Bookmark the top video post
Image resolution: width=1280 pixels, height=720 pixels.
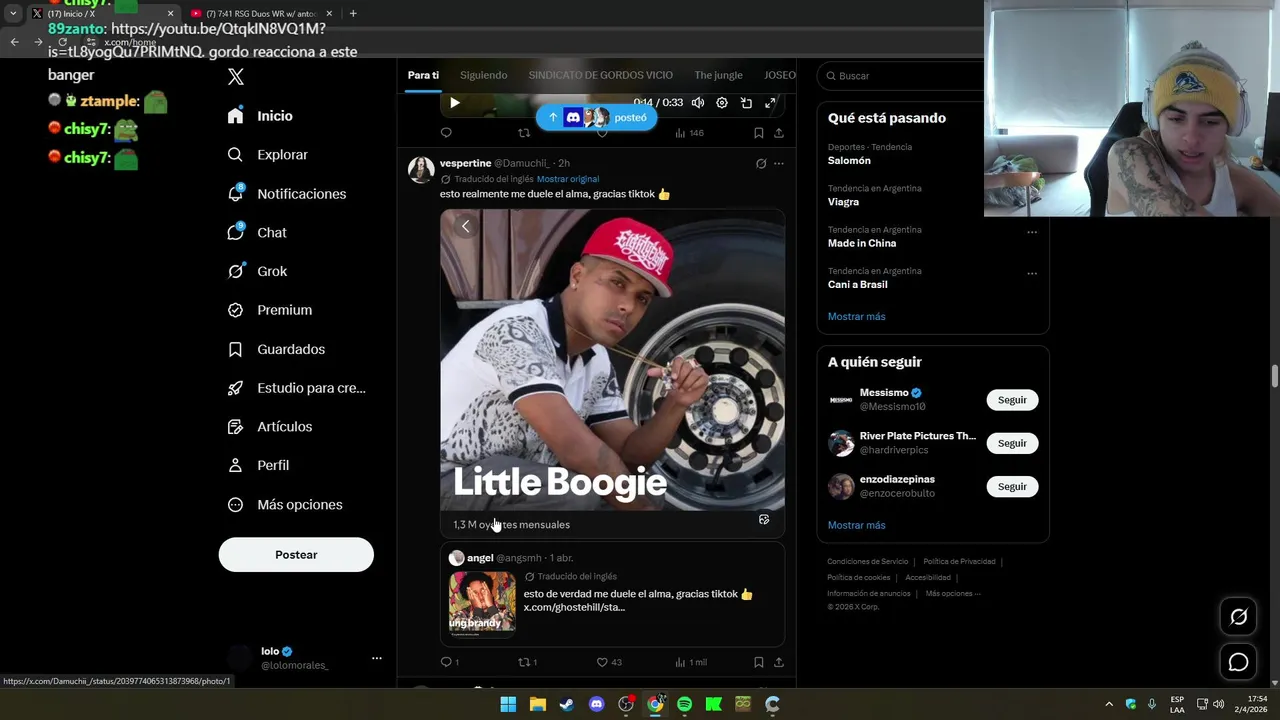point(759,133)
